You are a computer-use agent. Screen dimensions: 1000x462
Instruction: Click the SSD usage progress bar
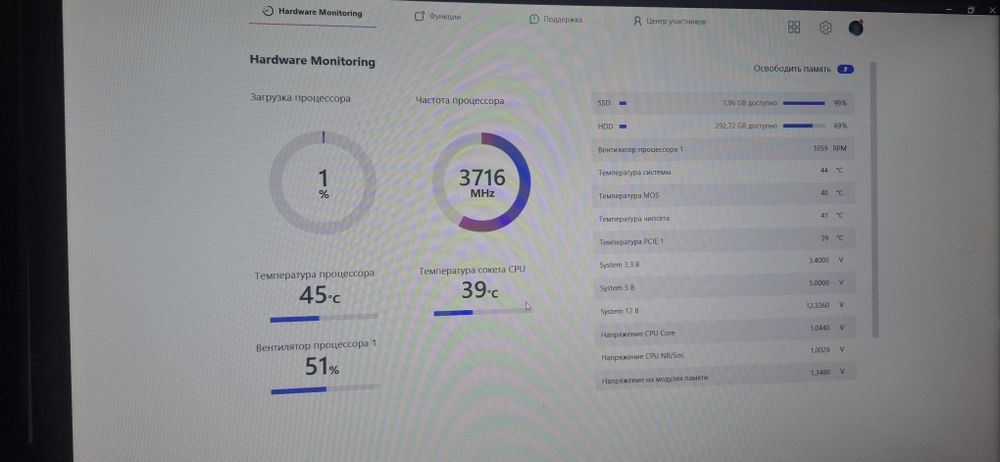[x=804, y=103]
